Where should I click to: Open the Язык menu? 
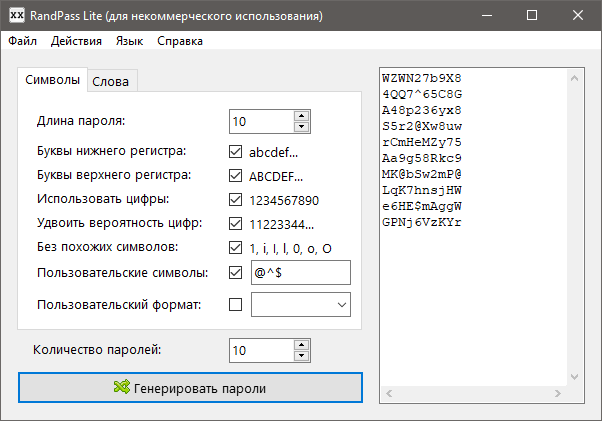129,41
